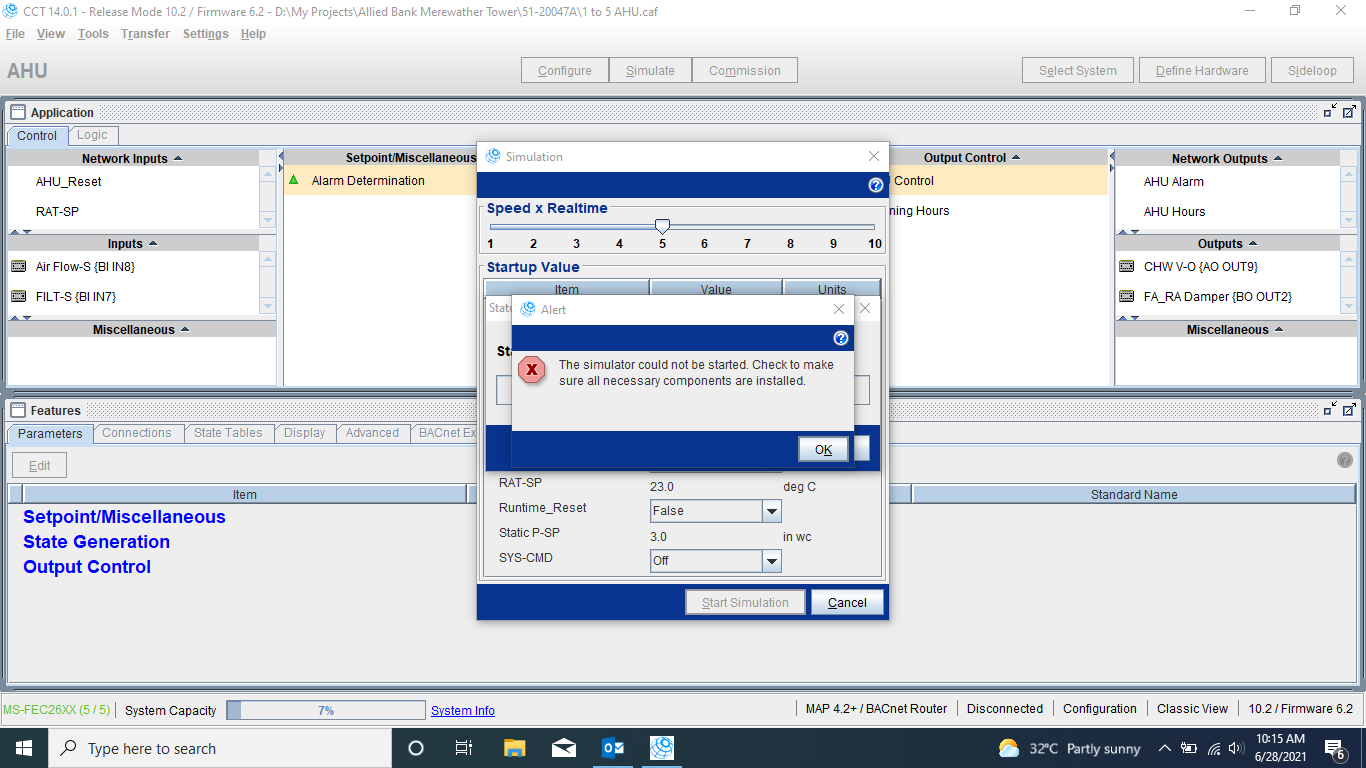Collapse the Output Control column header
Image resolution: width=1366 pixels, height=768 pixels.
(x=1016, y=157)
